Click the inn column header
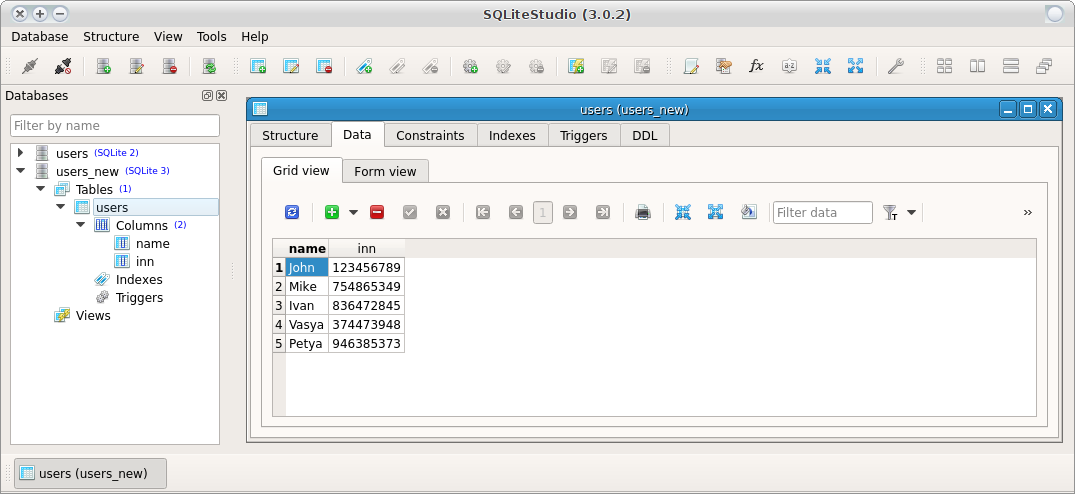The width and height of the screenshot is (1075, 494). pyautogui.click(x=367, y=249)
